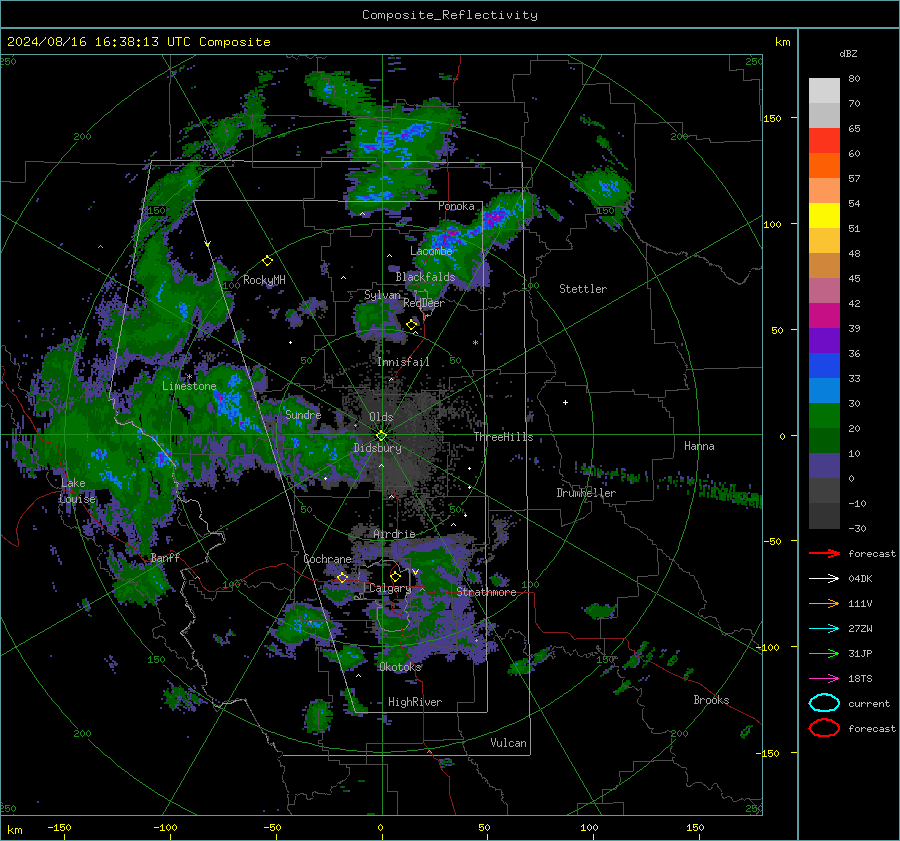Click the 33 dBZ blue color swatch
This screenshot has width=900, height=841.
(x=824, y=366)
